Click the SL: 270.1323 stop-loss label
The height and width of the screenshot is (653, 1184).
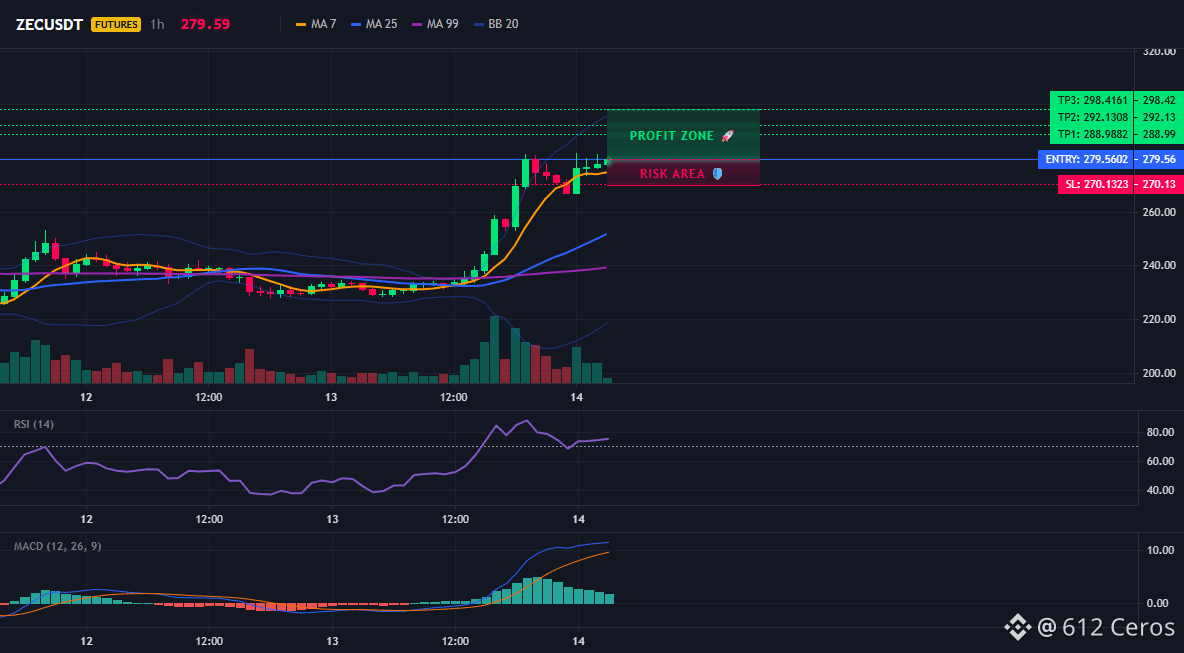(x=1096, y=184)
